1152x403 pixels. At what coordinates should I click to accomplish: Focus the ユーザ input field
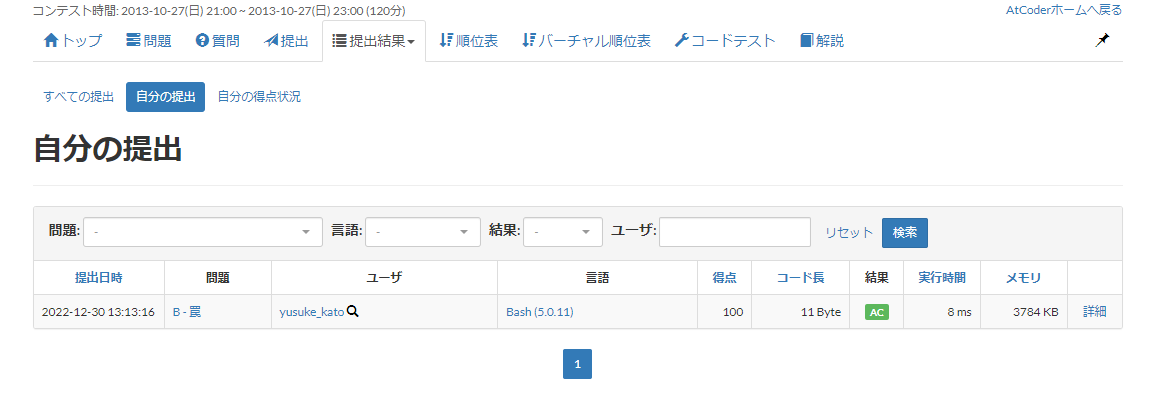pos(735,232)
